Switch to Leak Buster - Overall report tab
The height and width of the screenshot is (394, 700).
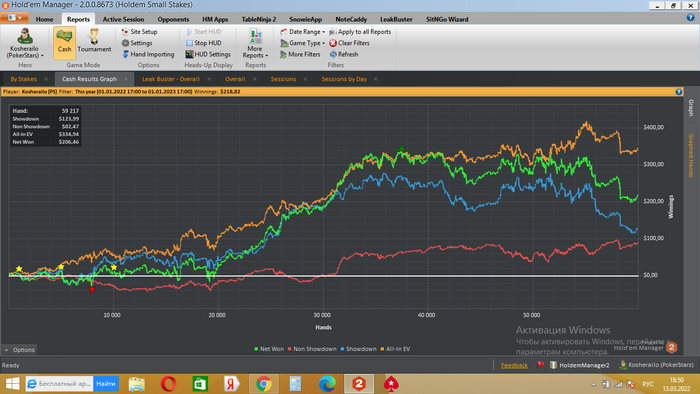(x=171, y=79)
